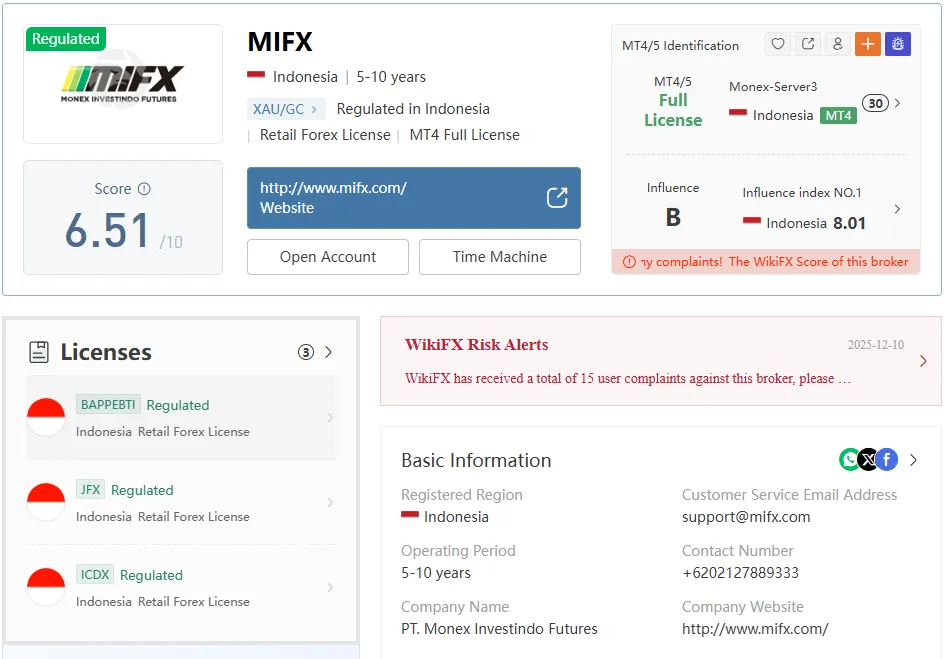Viewport: 944px width, 659px height.
Task: Expand the JFX license row chevron
Action: 330,502
